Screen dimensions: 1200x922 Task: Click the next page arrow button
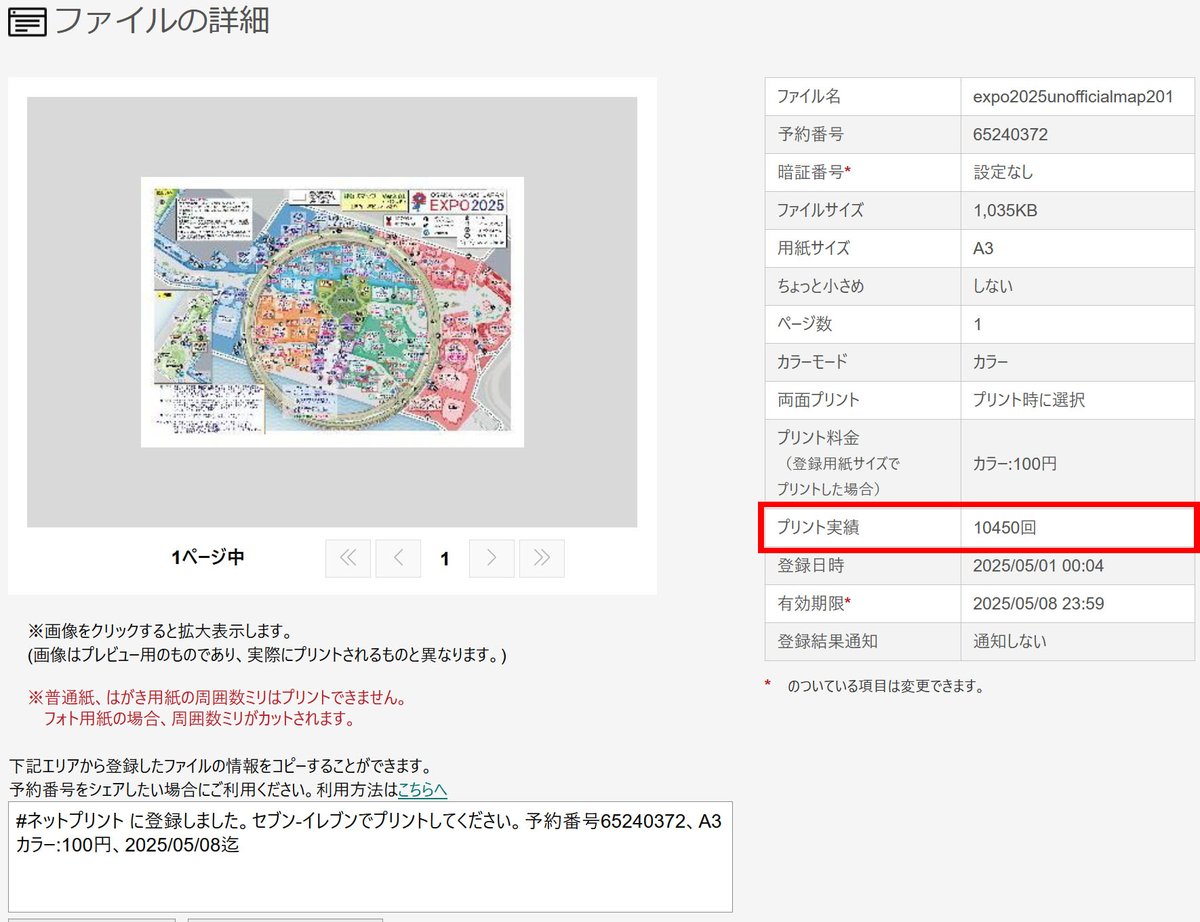[491, 559]
